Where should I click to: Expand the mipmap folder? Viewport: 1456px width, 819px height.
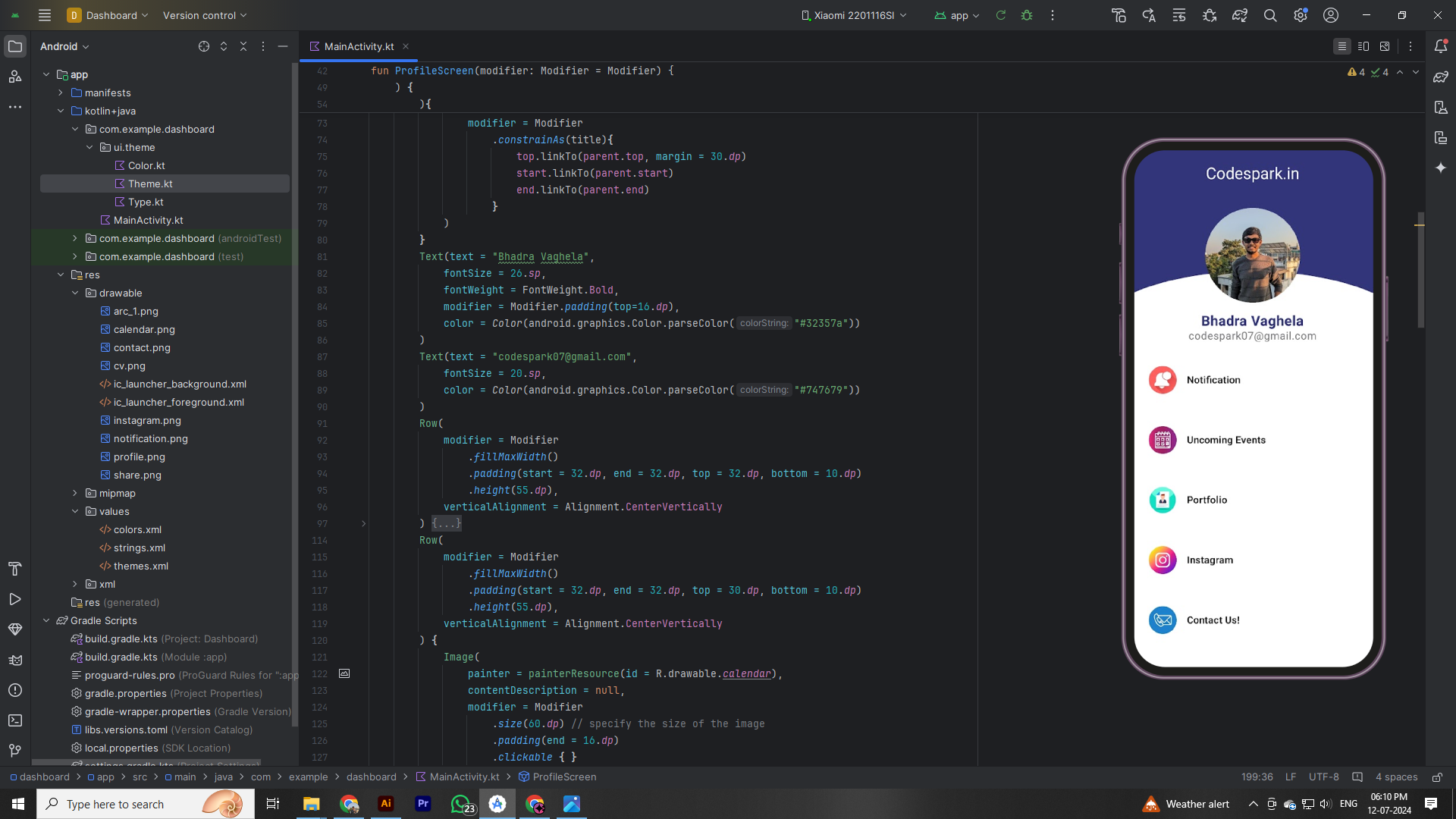coord(75,493)
